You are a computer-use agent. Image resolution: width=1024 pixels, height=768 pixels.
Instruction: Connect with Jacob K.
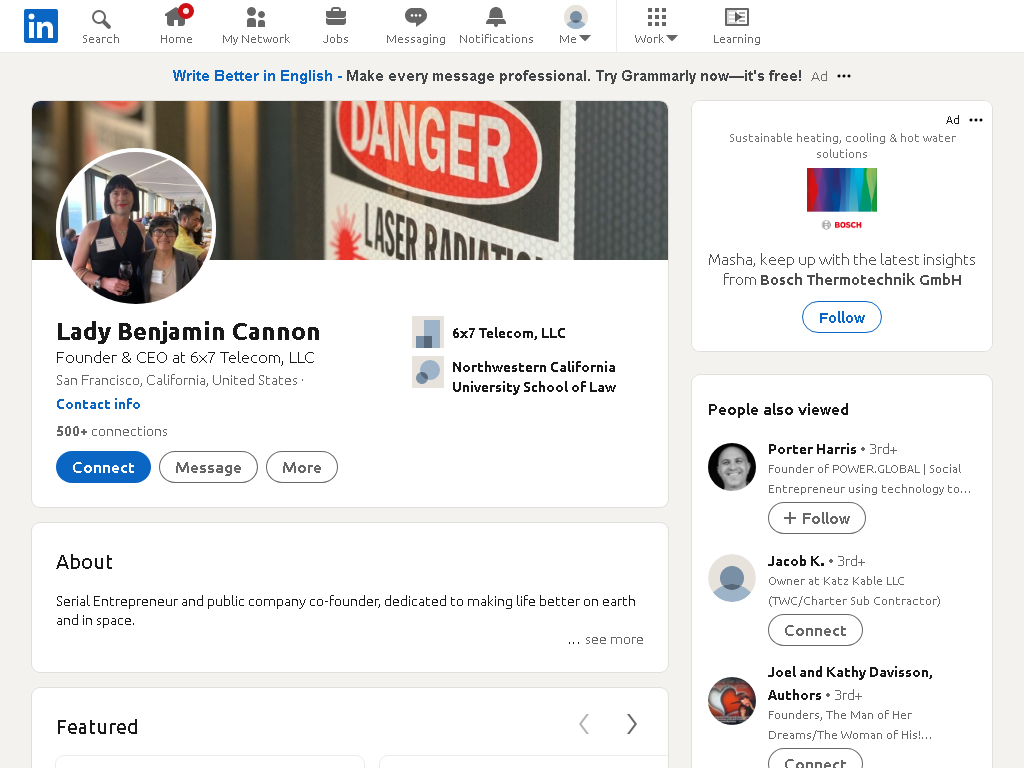pyautogui.click(x=815, y=630)
